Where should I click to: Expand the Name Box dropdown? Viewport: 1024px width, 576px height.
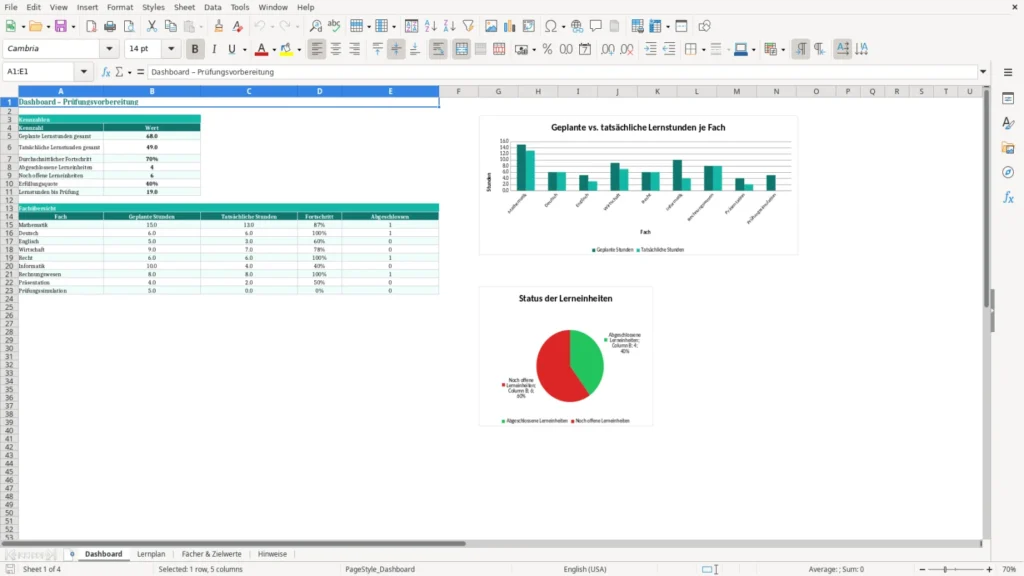[84, 72]
